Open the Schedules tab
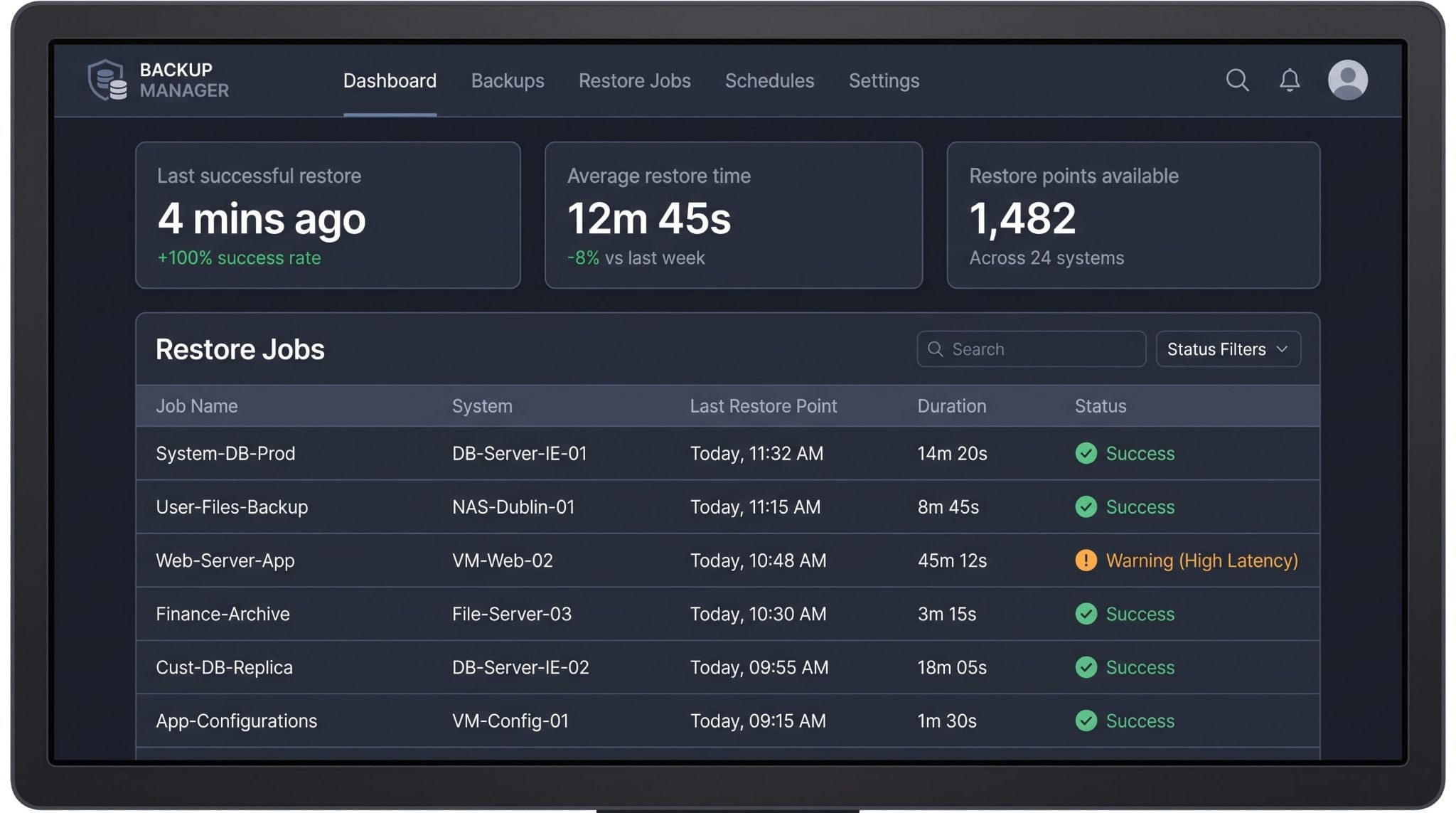The height and width of the screenshot is (813, 1456). click(x=769, y=80)
